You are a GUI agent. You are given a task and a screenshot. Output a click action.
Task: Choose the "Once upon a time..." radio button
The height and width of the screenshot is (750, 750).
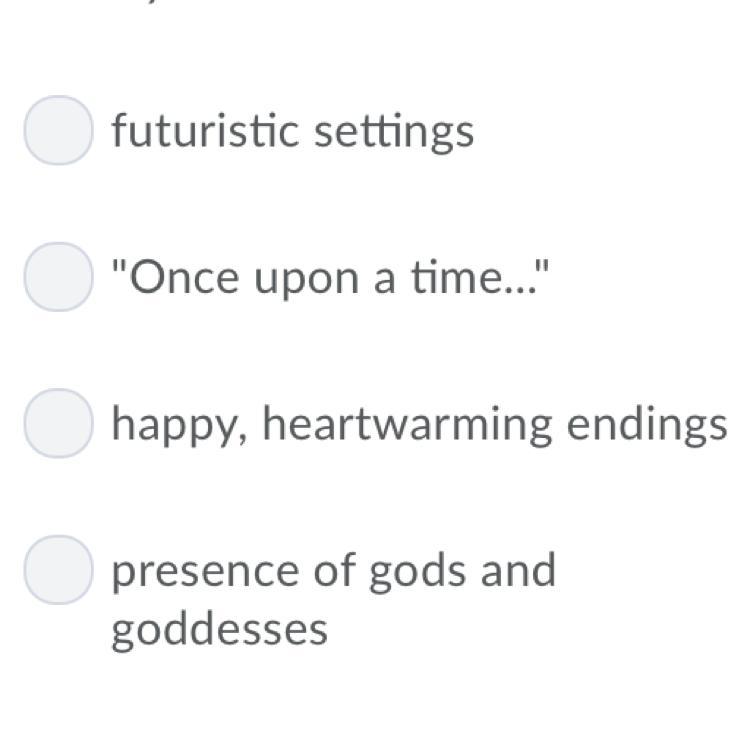pos(59,277)
